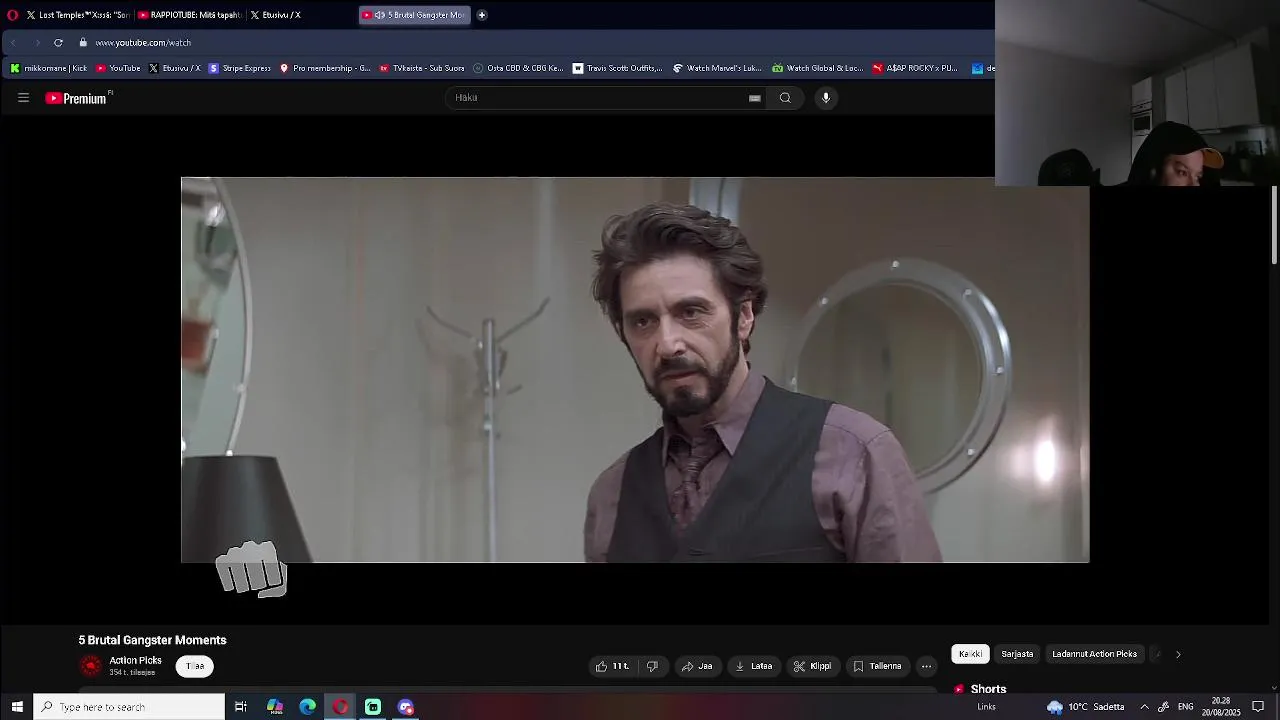Open Opera main menu icon
Screen dimensions: 1280x720
click(x=12, y=15)
